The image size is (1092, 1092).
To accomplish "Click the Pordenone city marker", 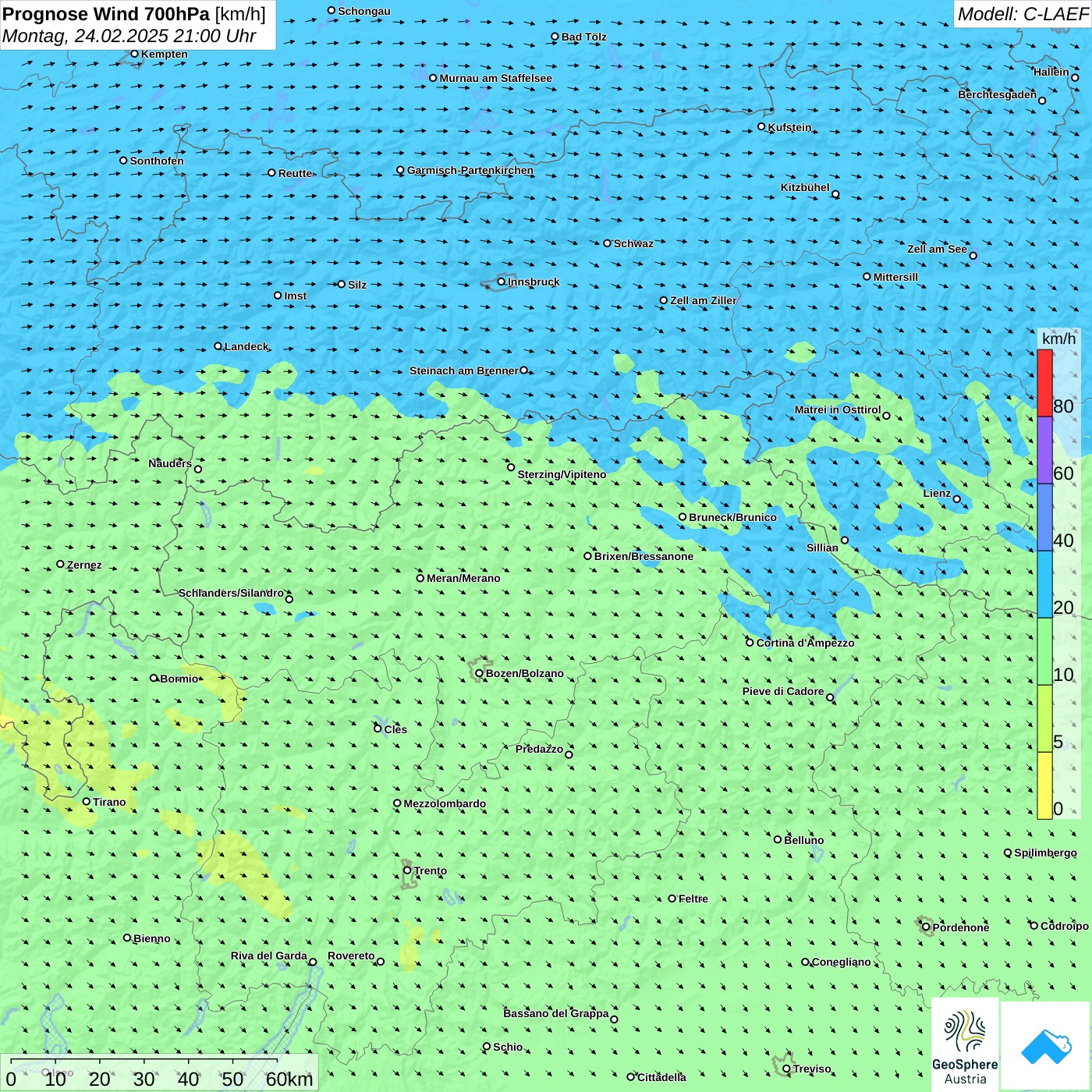I will [927, 927].
